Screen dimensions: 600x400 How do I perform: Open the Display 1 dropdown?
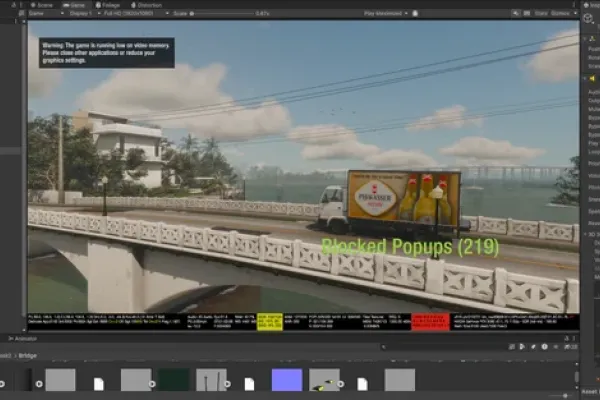(85, 13)
